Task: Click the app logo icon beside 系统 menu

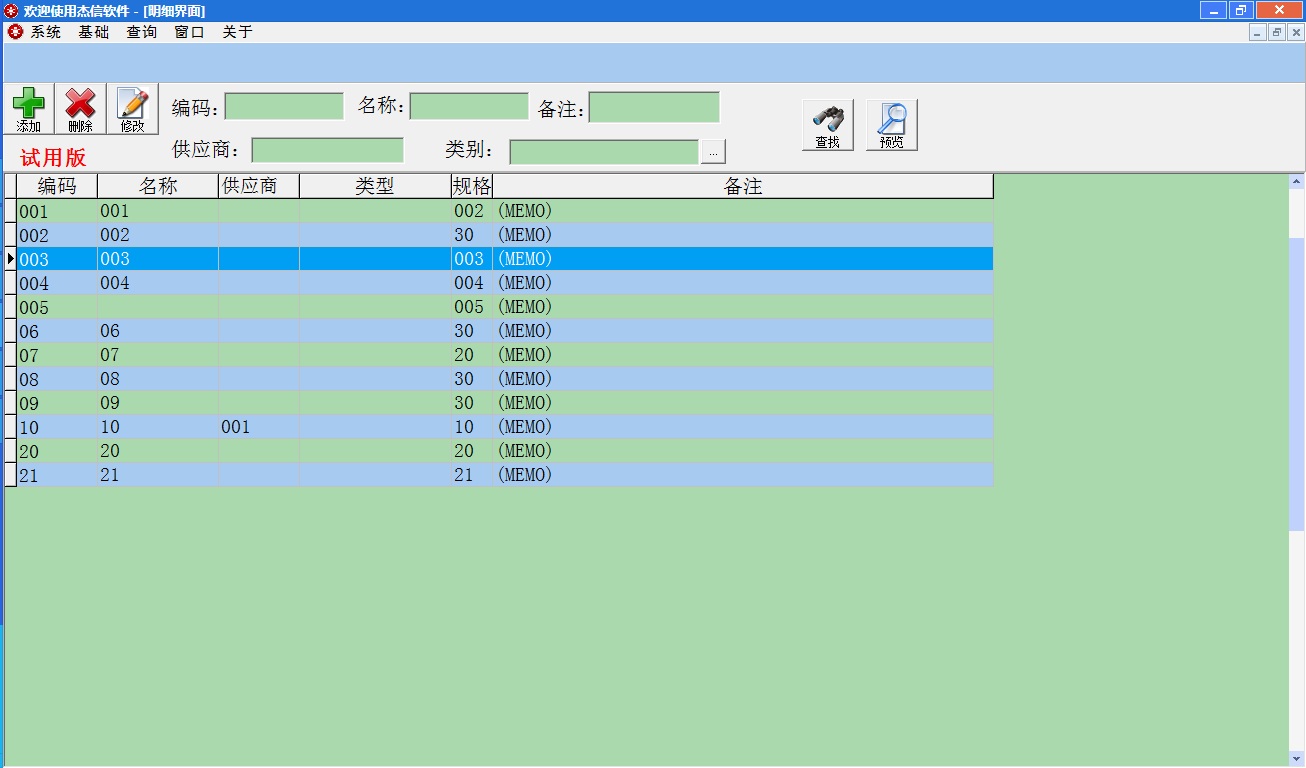Action: [14, 32]
